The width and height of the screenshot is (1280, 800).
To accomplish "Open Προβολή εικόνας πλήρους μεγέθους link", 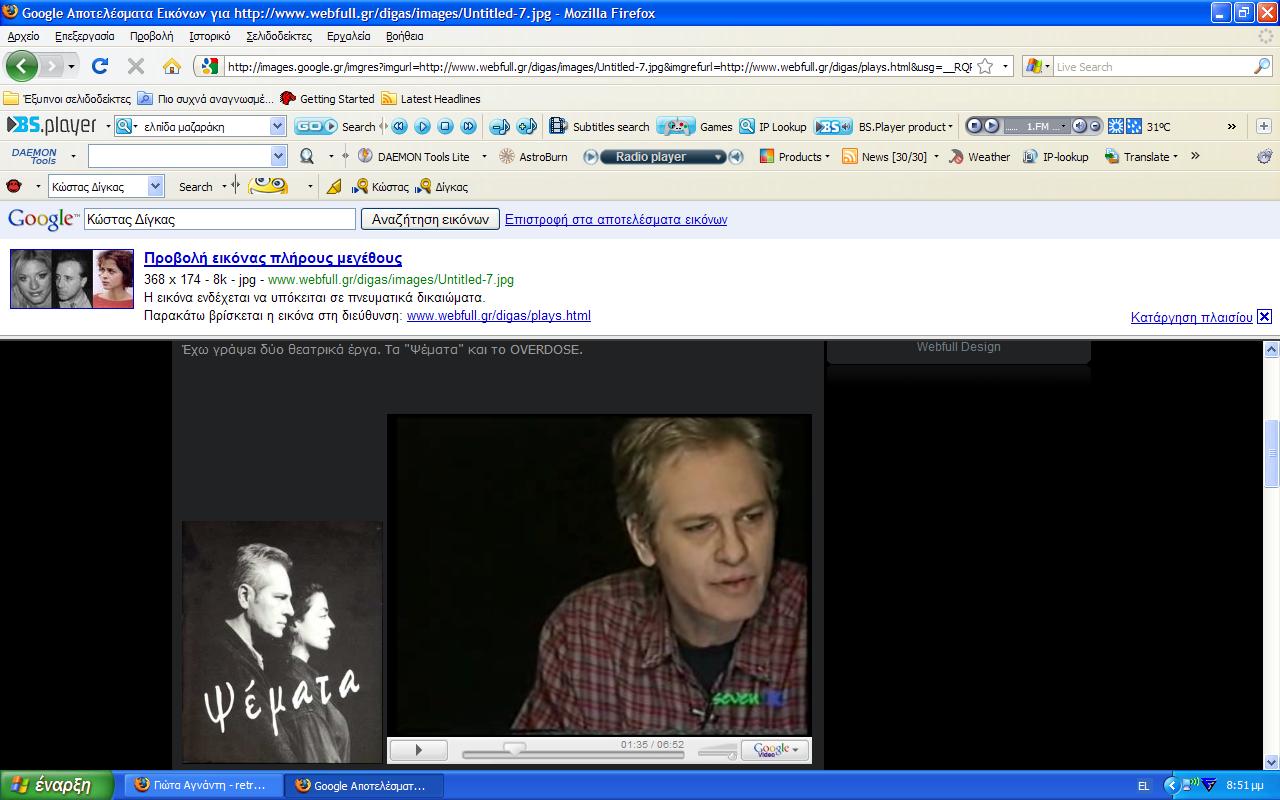I will (273, 258).
